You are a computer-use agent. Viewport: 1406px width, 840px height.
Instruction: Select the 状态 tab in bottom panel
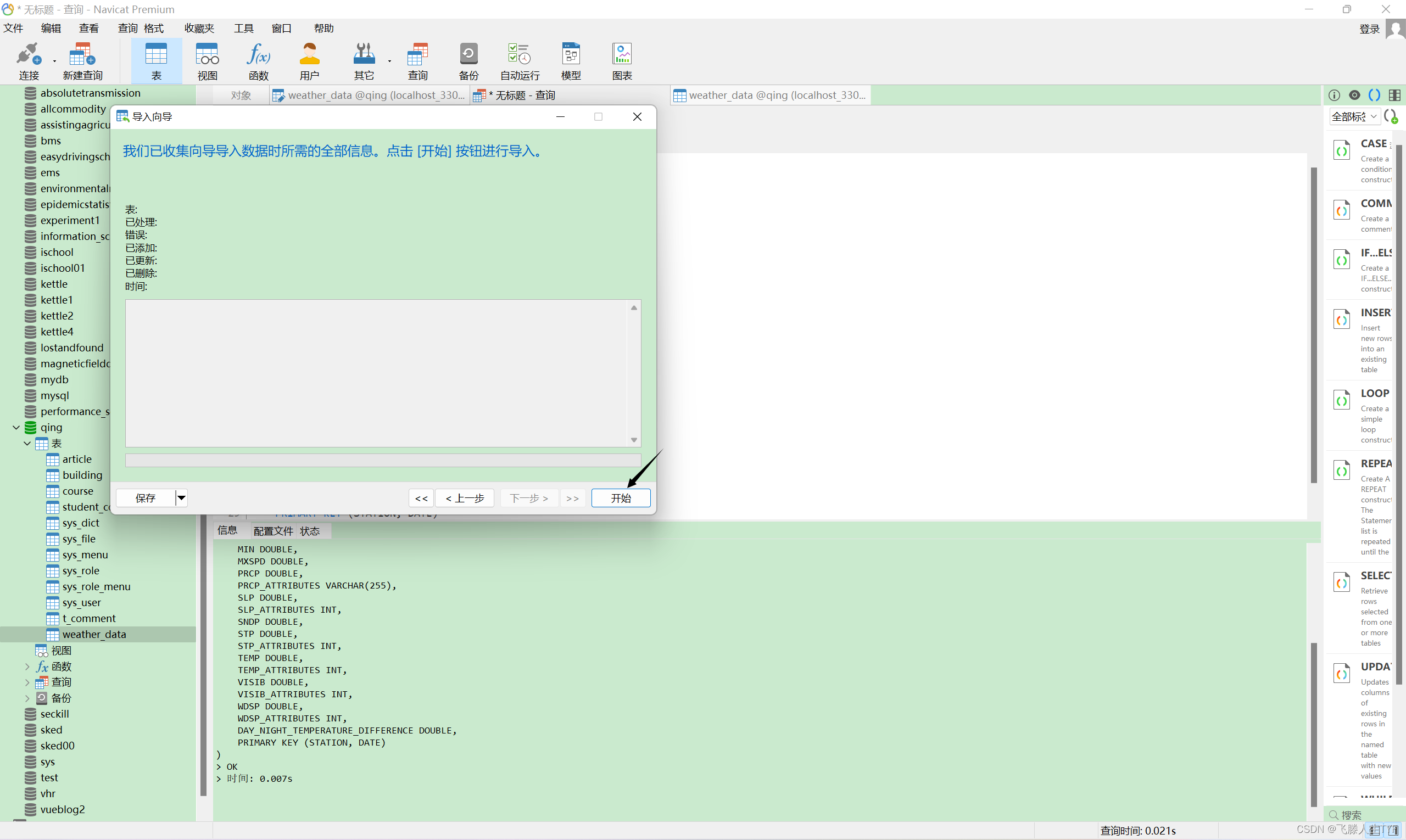[312, 530]
